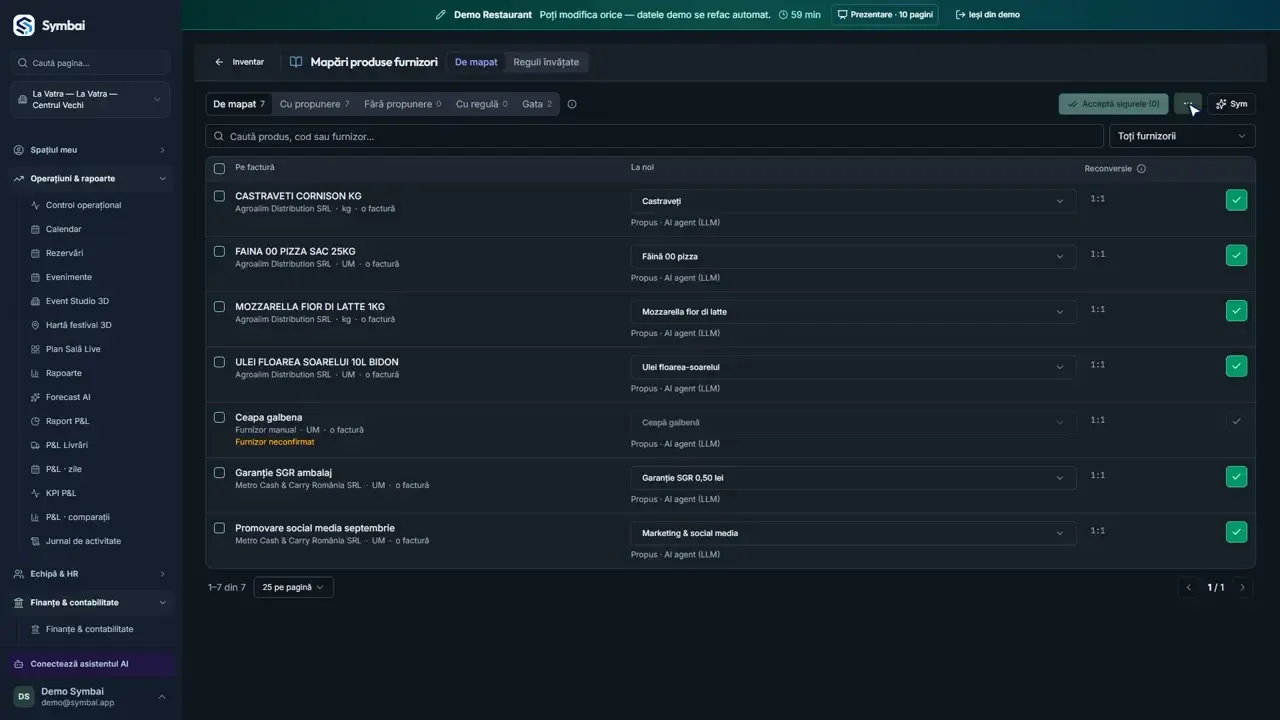The height and width of the screenshot is (720, 1280).
Task: Click the Symbai logo icon
Action: coord(24,25)
